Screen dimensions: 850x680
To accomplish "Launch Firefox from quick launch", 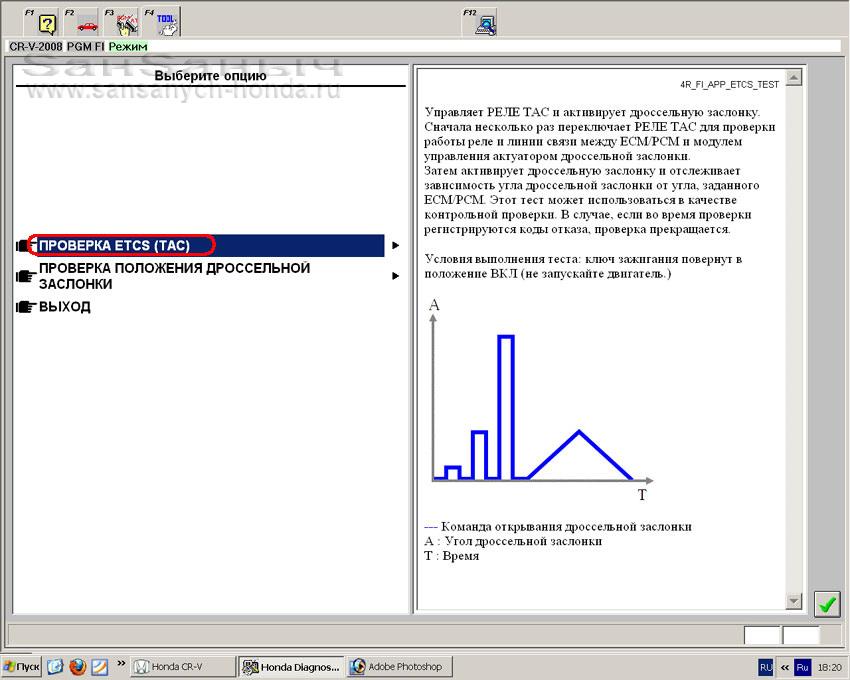I will tap(78, 666).
